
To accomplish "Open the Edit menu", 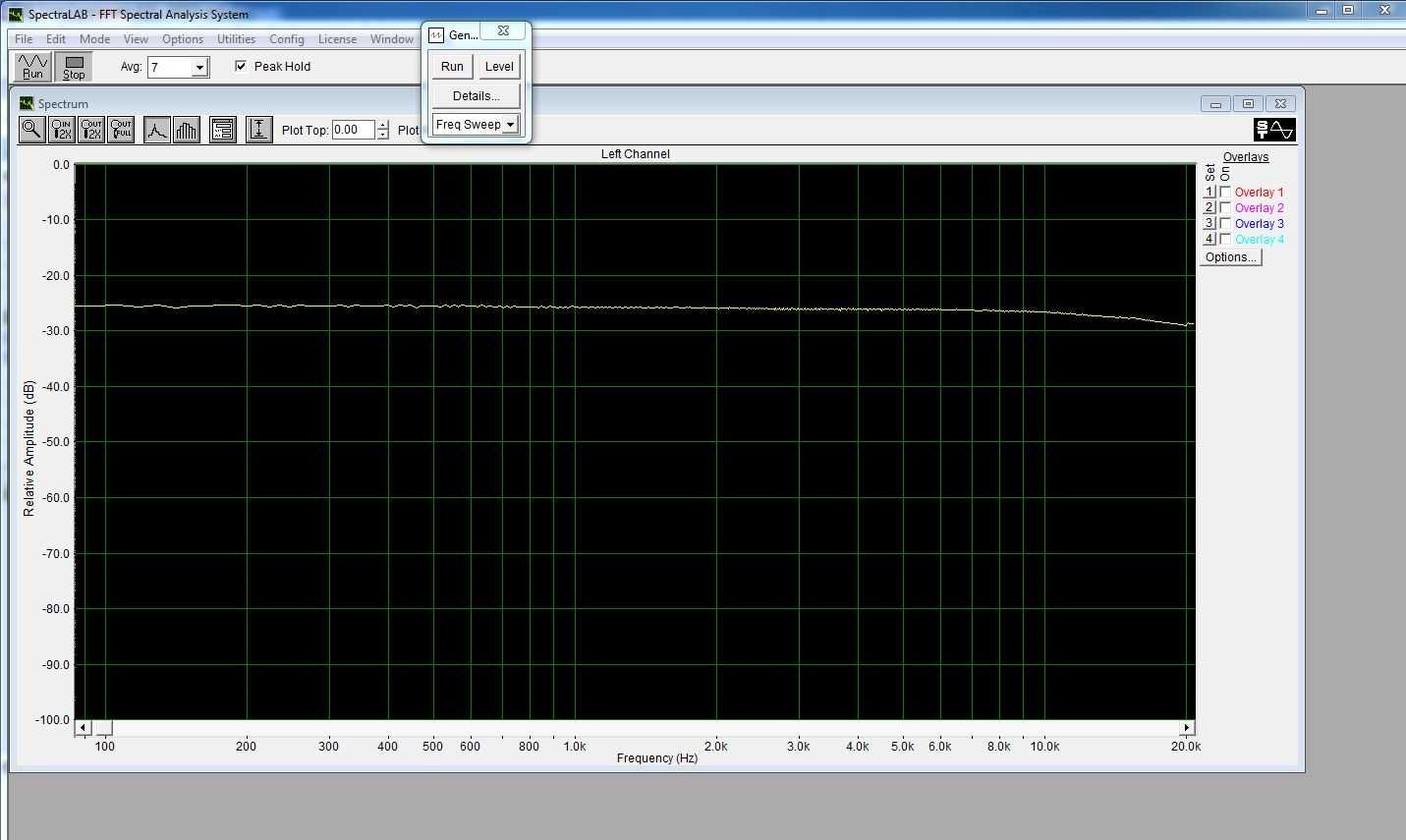I will click(56, 39).
